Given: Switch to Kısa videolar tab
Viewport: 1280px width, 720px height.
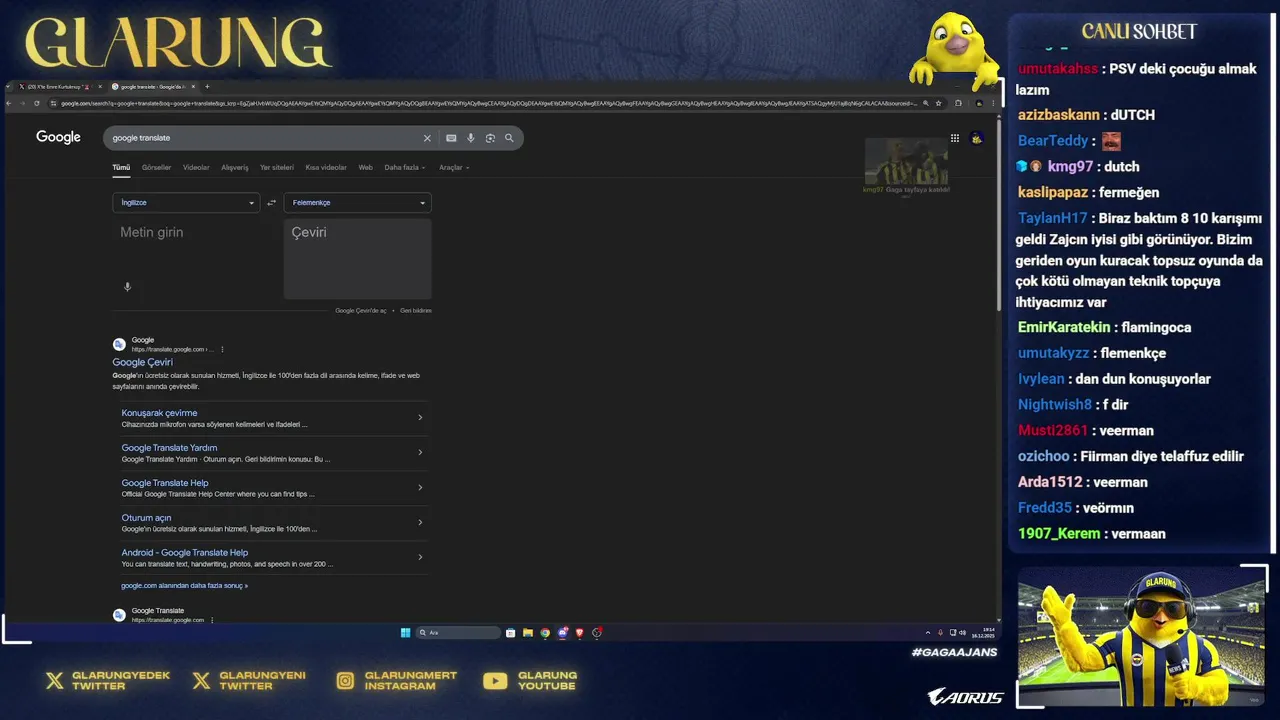Looking at the screenshot, I should tap(326, 167).
